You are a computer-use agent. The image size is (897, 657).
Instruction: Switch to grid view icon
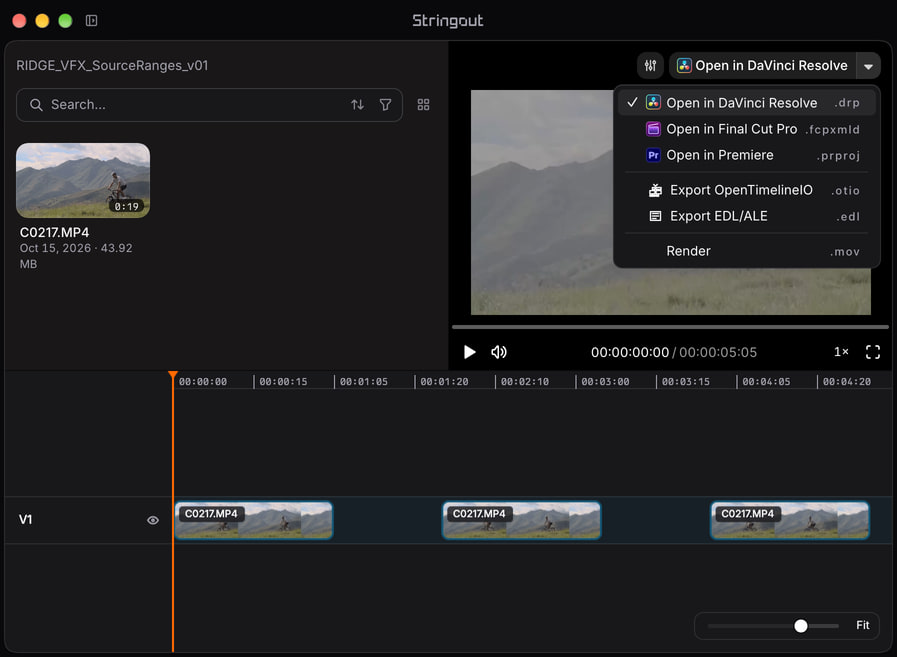(423, 105)
